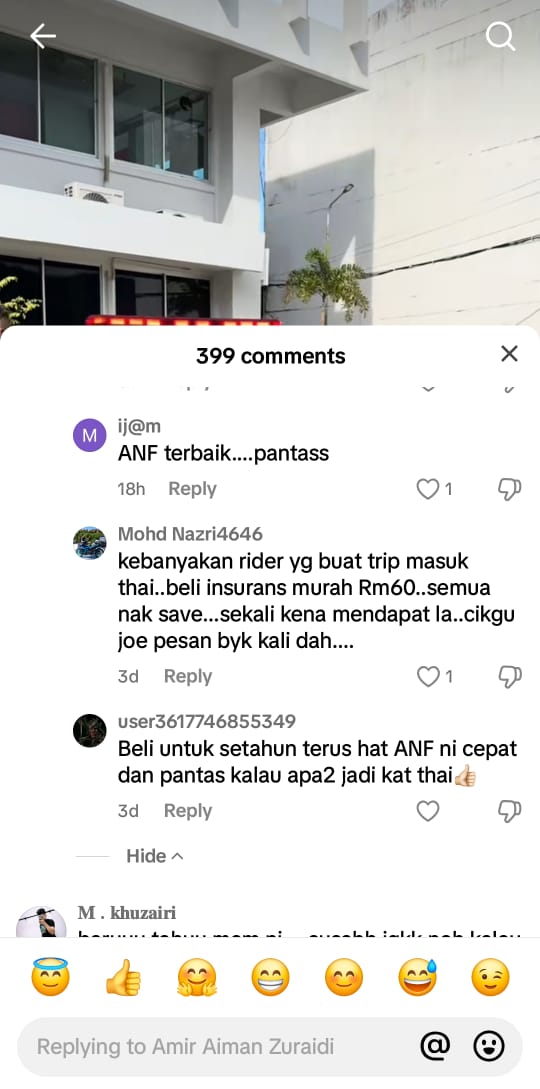Dislike Mohd Nazri4646's comment
Screen dimensions: 540x1089
510,676
